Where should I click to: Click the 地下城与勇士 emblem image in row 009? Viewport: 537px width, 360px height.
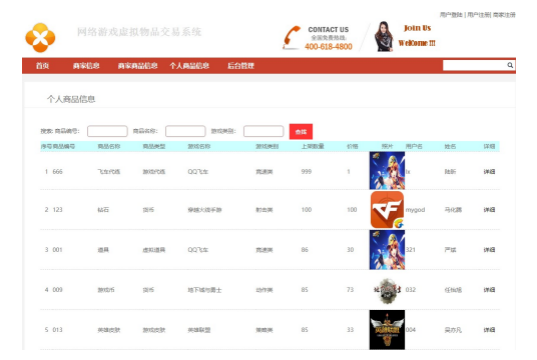point(387,291)
